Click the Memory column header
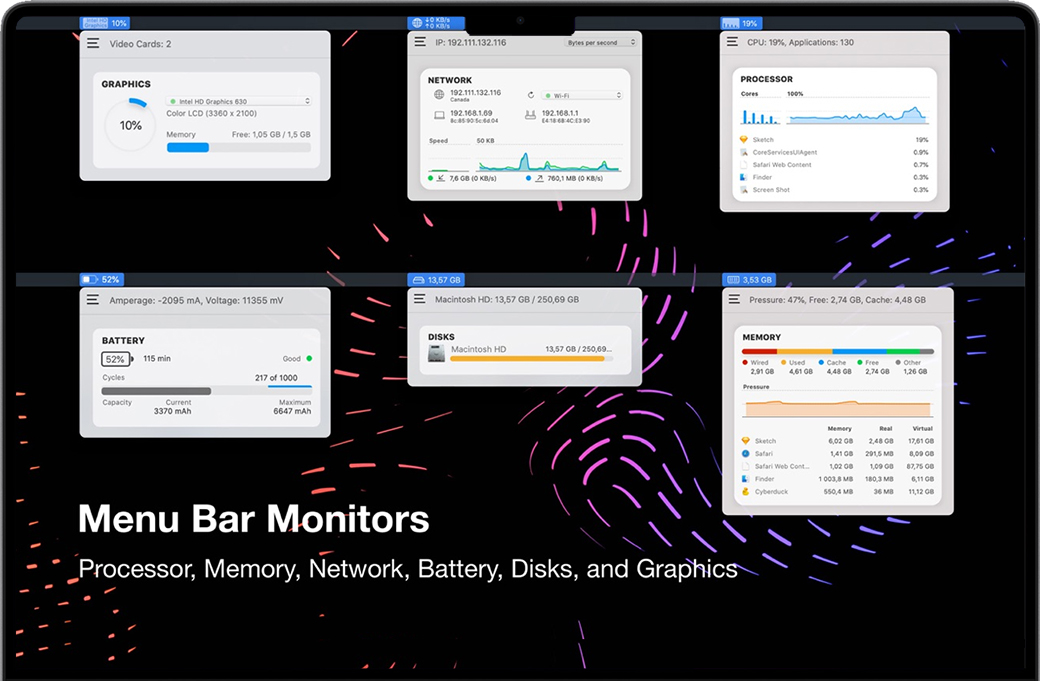This screenshot has height=681, width=1040. coord(839,428)
